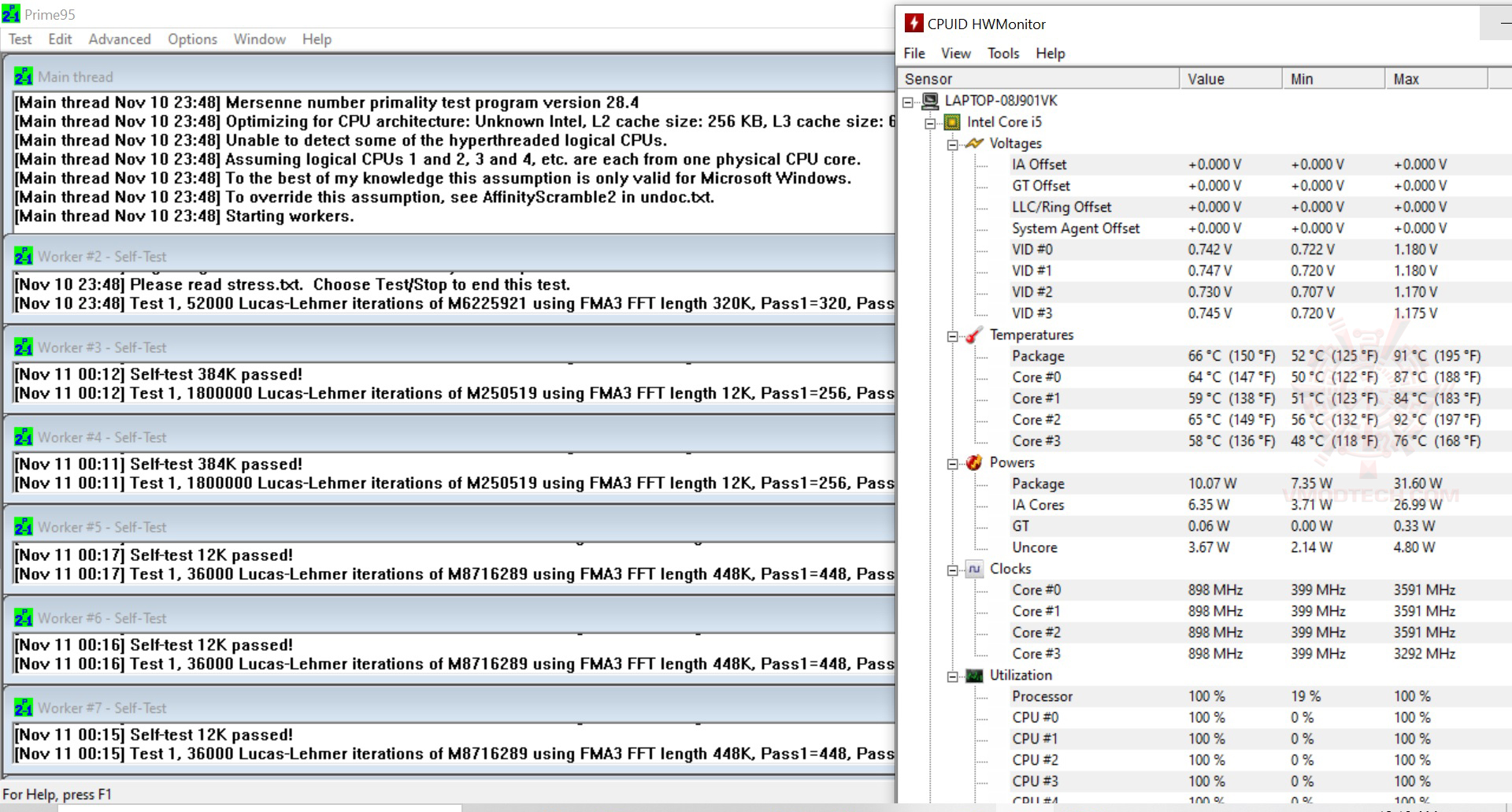Click the Voltages category icon
Screen dimensions: 1512x812
pyautogui.click(x=974, y=143)
